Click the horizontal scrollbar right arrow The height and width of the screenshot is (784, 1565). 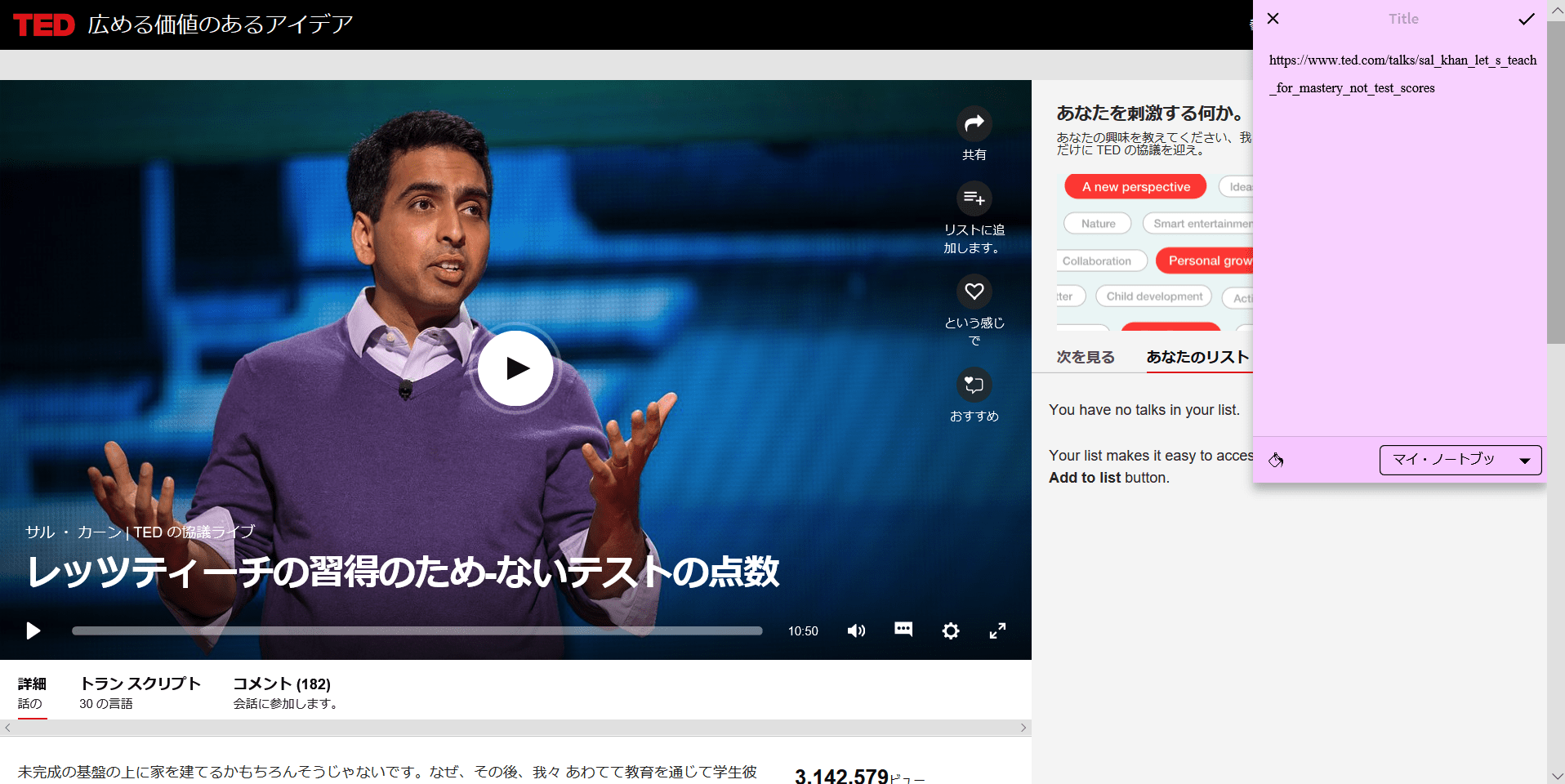(1023, 728)
